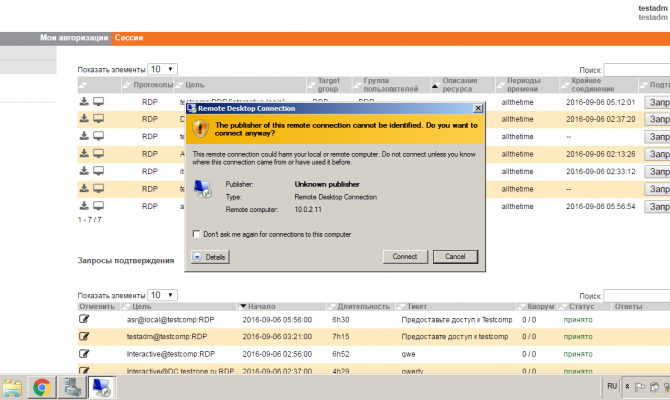Click download icon in 02:37:20 session row
The height and width of the screenshot is (400, 670).
tap(84, 118)
